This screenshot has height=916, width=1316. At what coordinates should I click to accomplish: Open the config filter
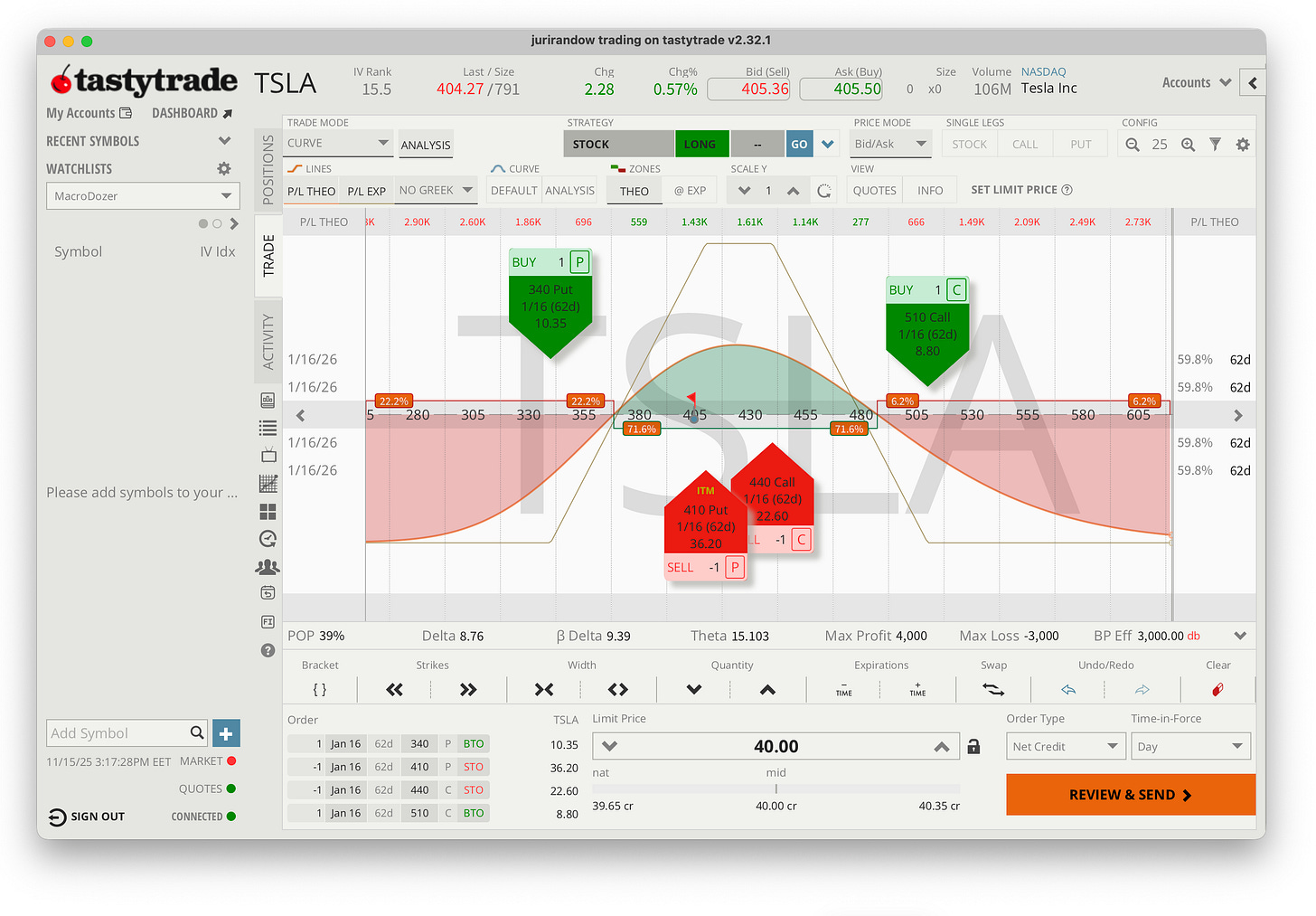(1216, 145)
